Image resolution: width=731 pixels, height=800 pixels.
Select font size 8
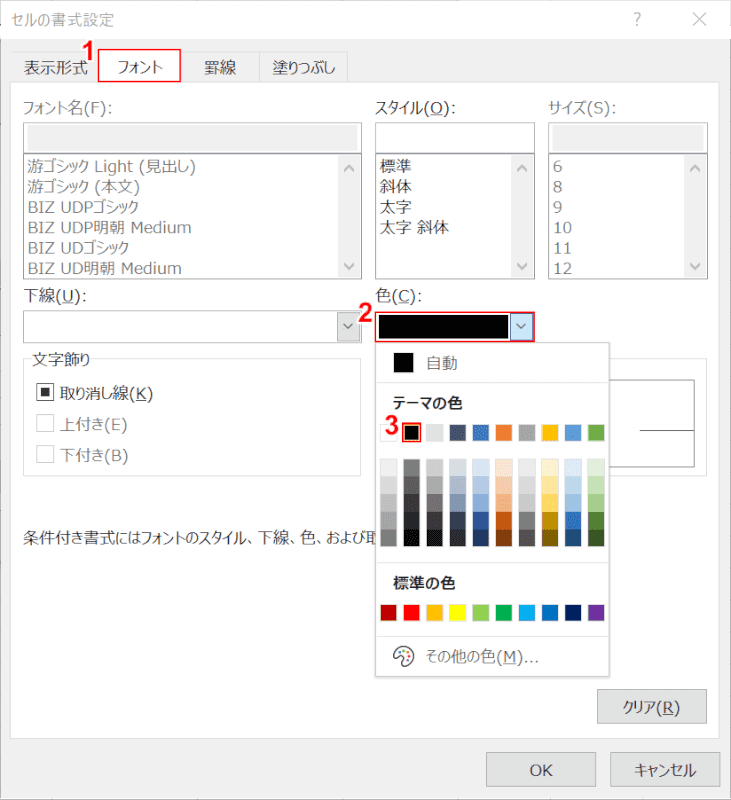(x=558, y=187)
